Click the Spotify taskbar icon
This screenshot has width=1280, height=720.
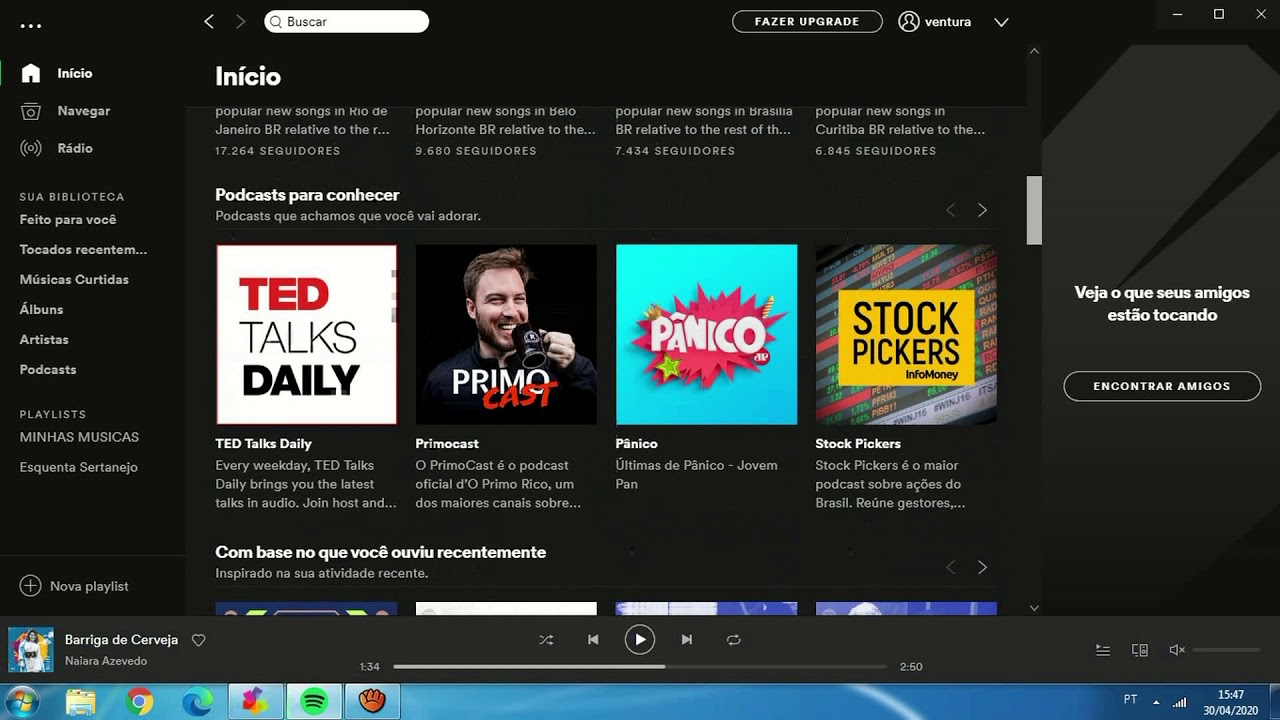(x=314, y=702)
